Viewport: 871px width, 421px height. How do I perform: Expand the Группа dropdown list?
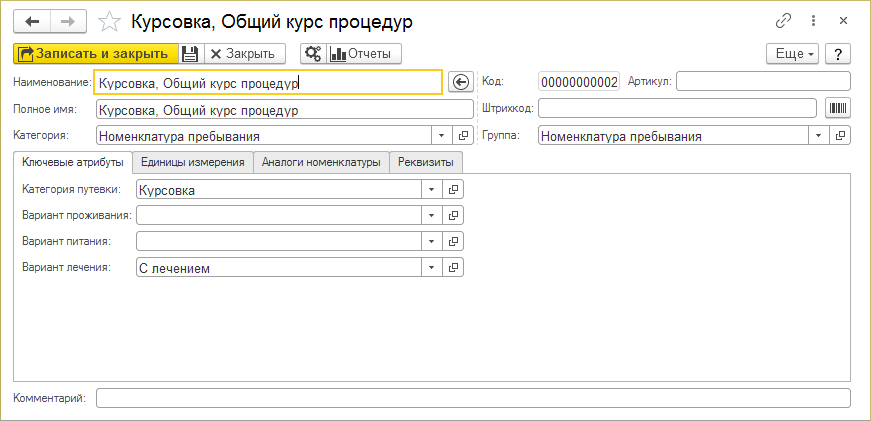point(820,135)
